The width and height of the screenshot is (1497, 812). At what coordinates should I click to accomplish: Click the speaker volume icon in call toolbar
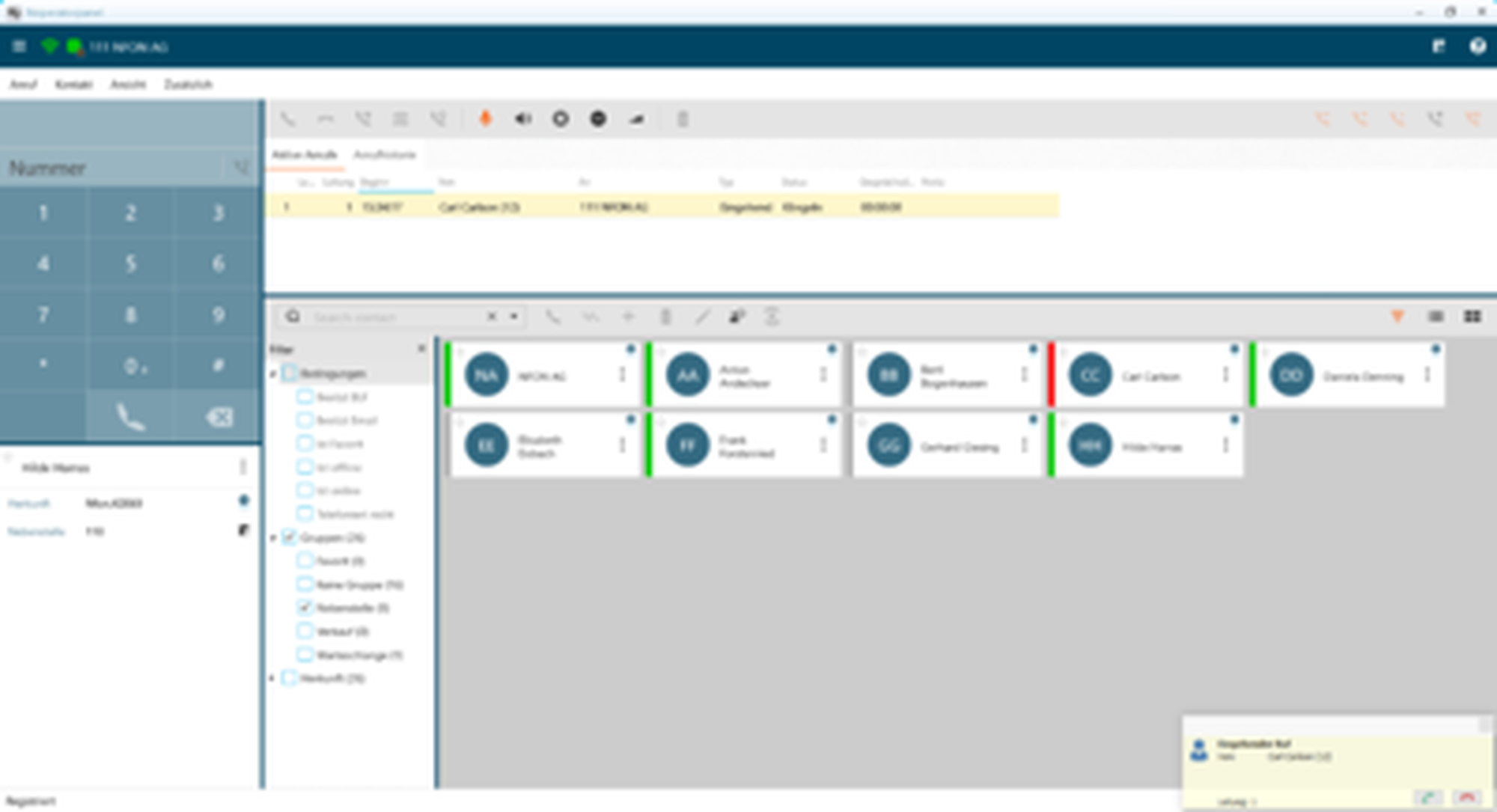[x=523, y=119]
